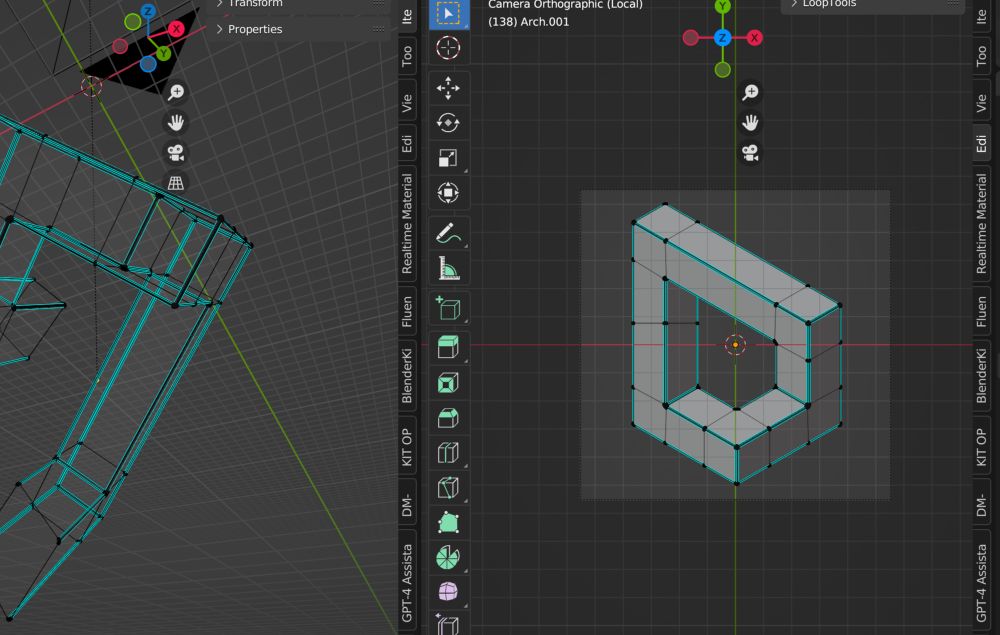Toggle camera view in the right viewport

click(750, 153)
